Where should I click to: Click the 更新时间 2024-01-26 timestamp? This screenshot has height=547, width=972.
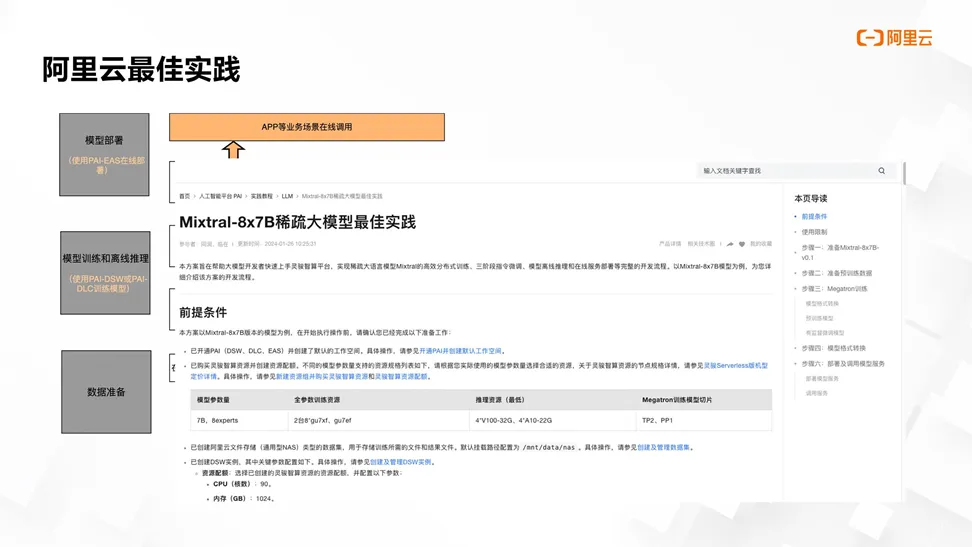[x=277, y=244]
